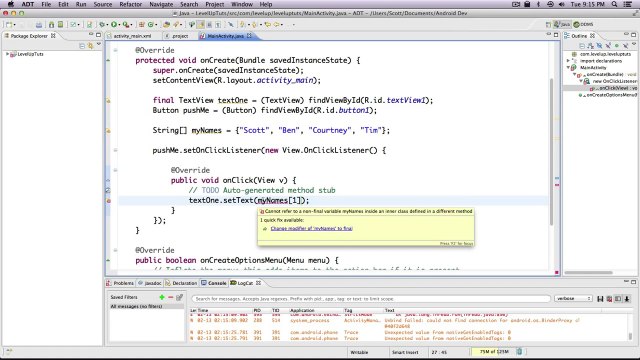Click the Back navigation arrow icon
This screenshot has width=640, height=360.
pyautogui.click(x=268, y=24)
